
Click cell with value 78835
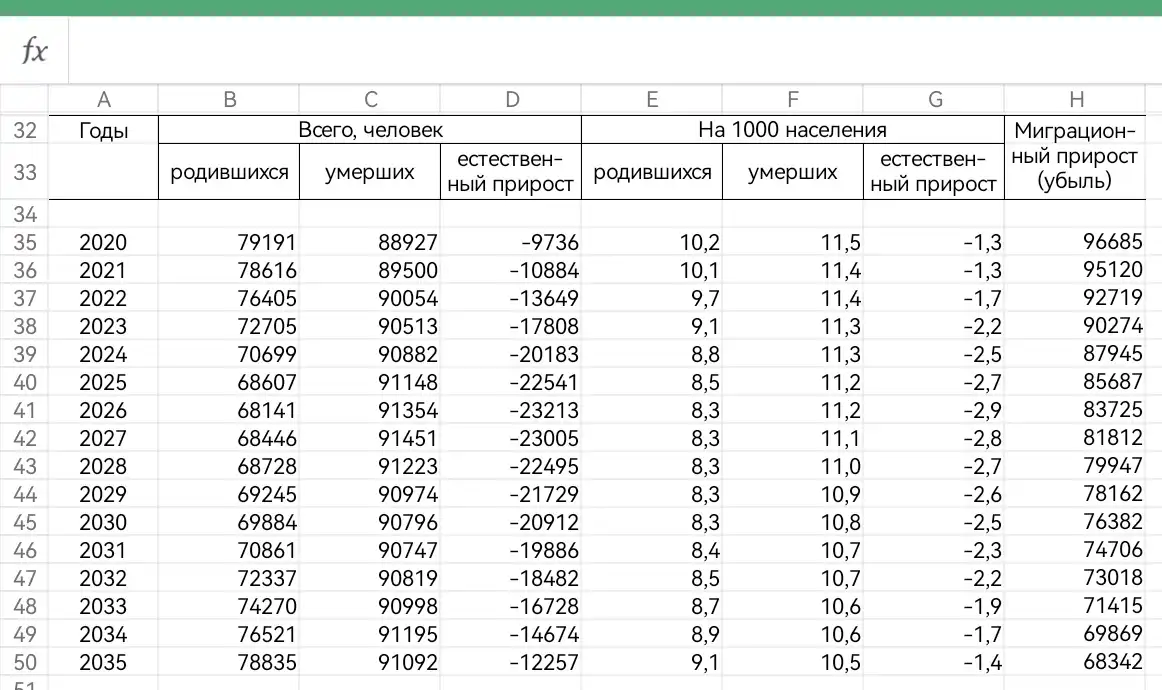coord(229,663)
